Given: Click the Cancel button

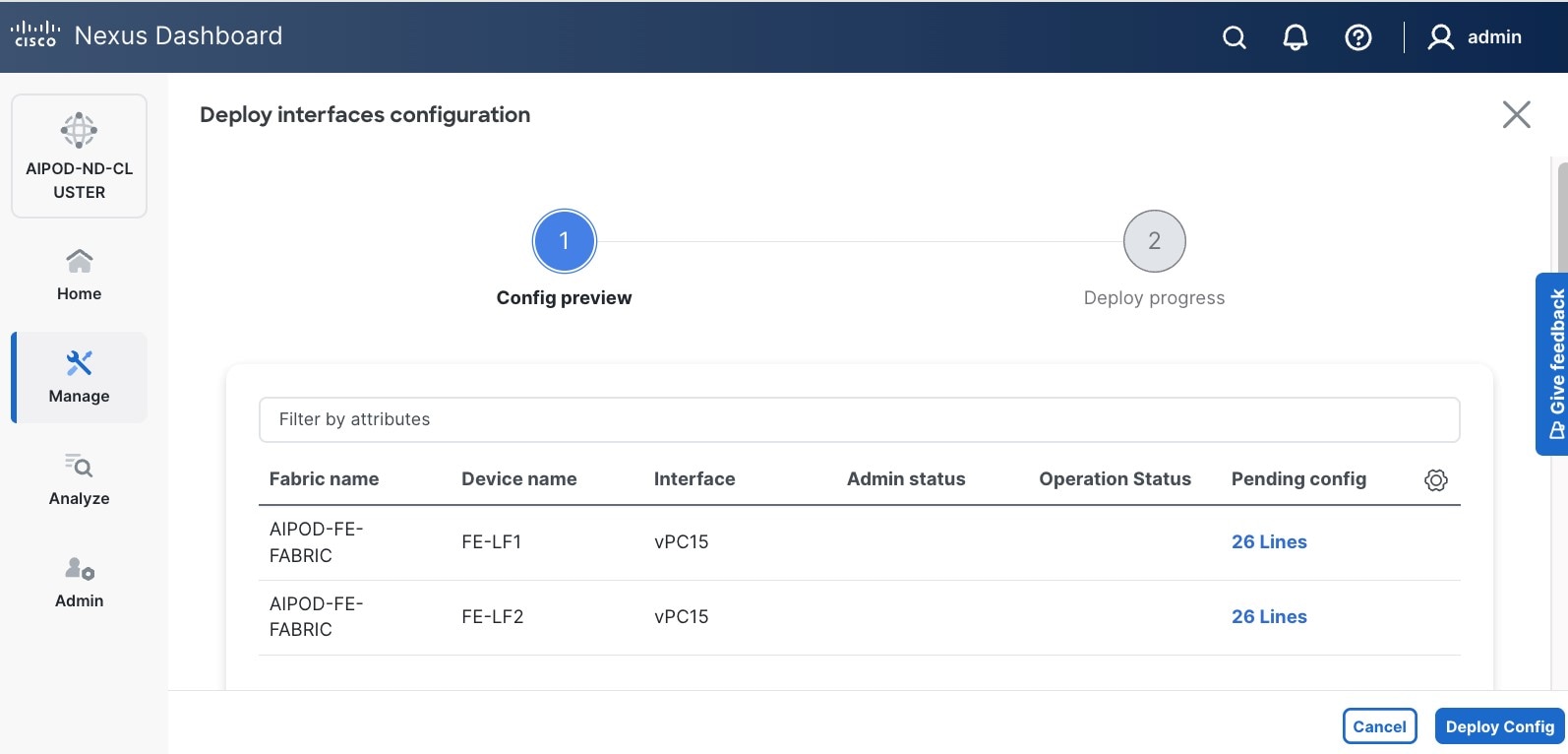Looking at the screenshot, I should click(x=1379, y=726).
